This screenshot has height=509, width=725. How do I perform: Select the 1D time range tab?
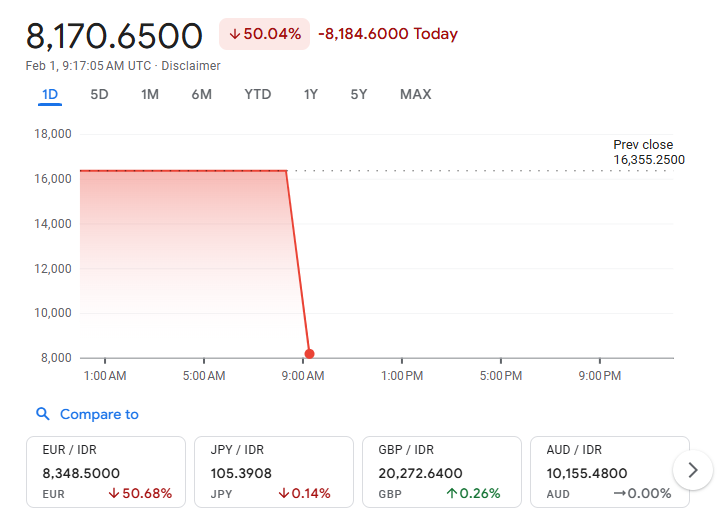50,94
